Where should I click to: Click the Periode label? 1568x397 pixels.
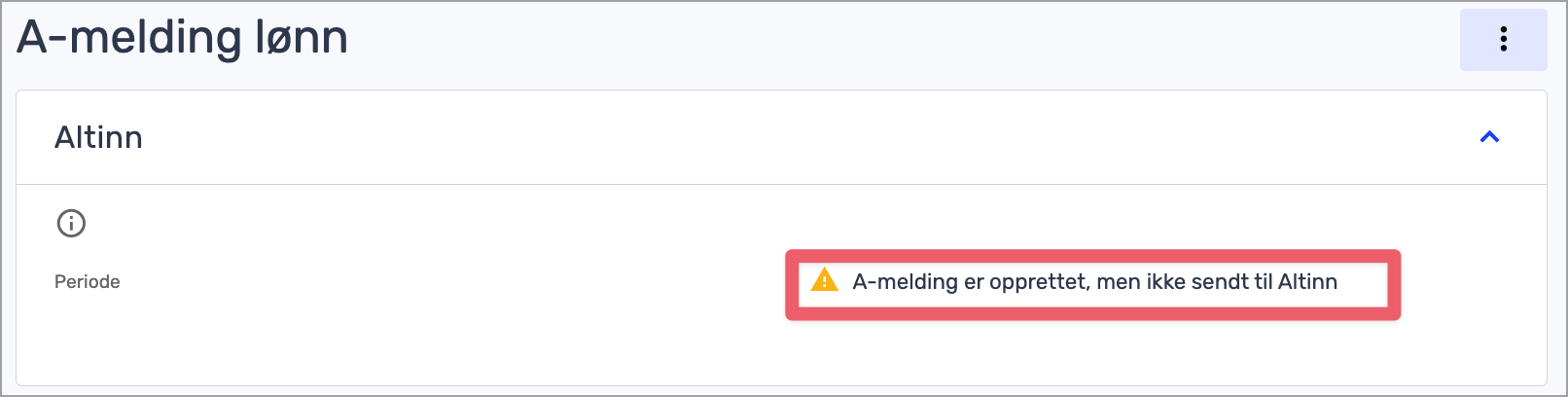click(88, 281)
